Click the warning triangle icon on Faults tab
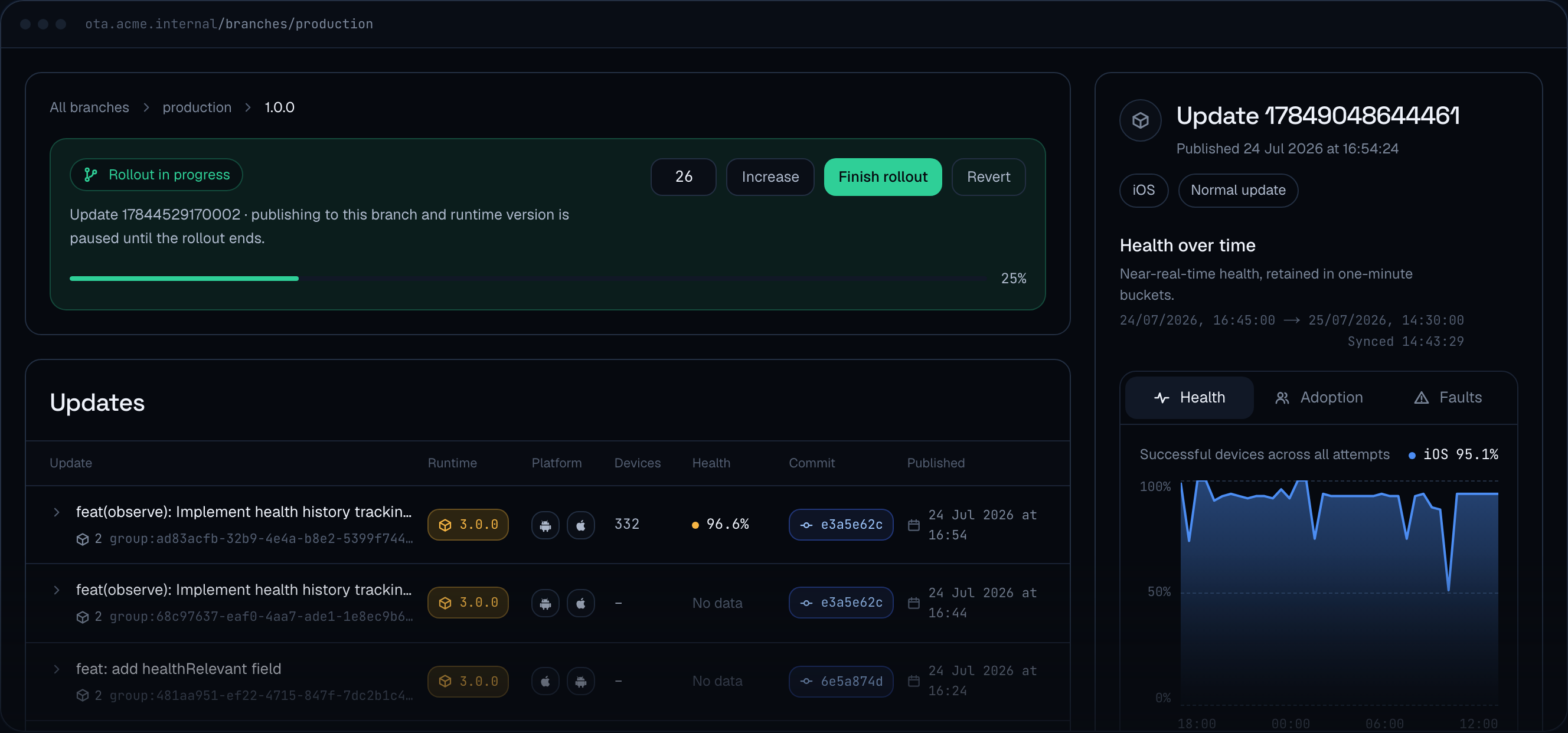 [1422, 398]
